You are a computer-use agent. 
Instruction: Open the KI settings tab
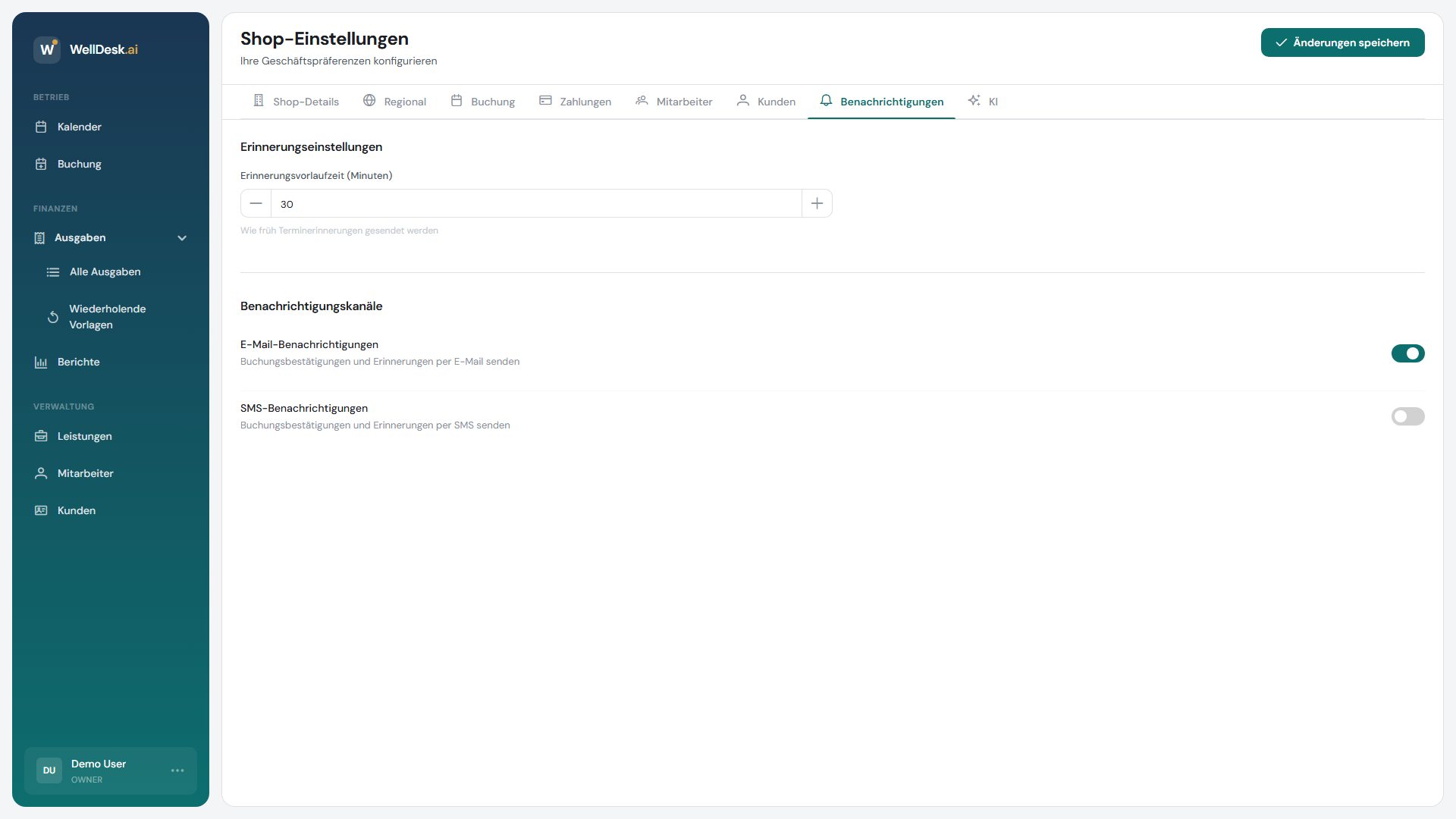tap(984, 101)
